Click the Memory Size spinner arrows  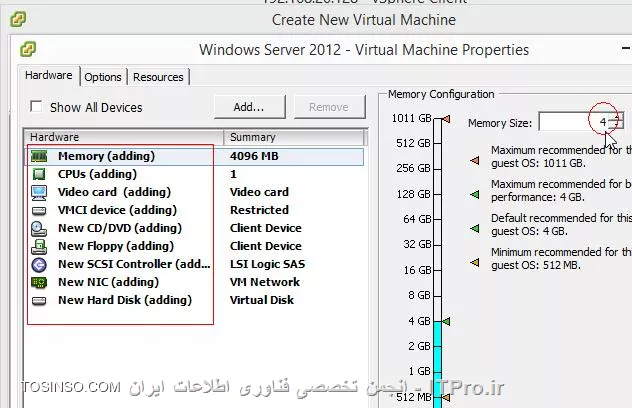coord(616,121)
